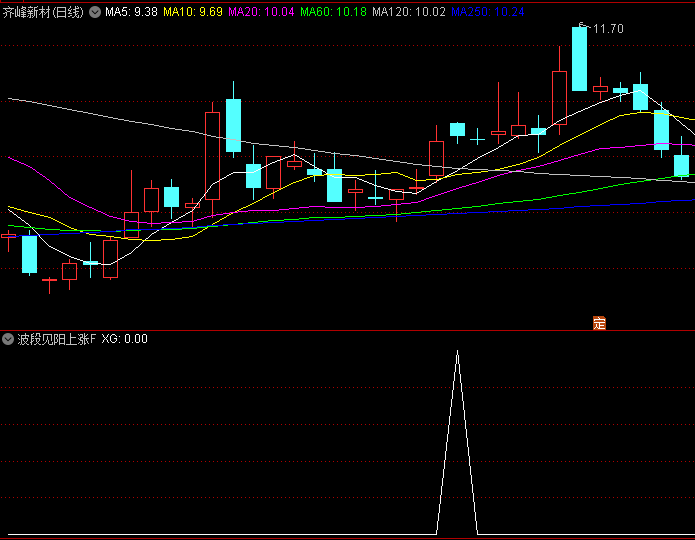Click the small arrow icon left of 11.70

click(583, 26)
